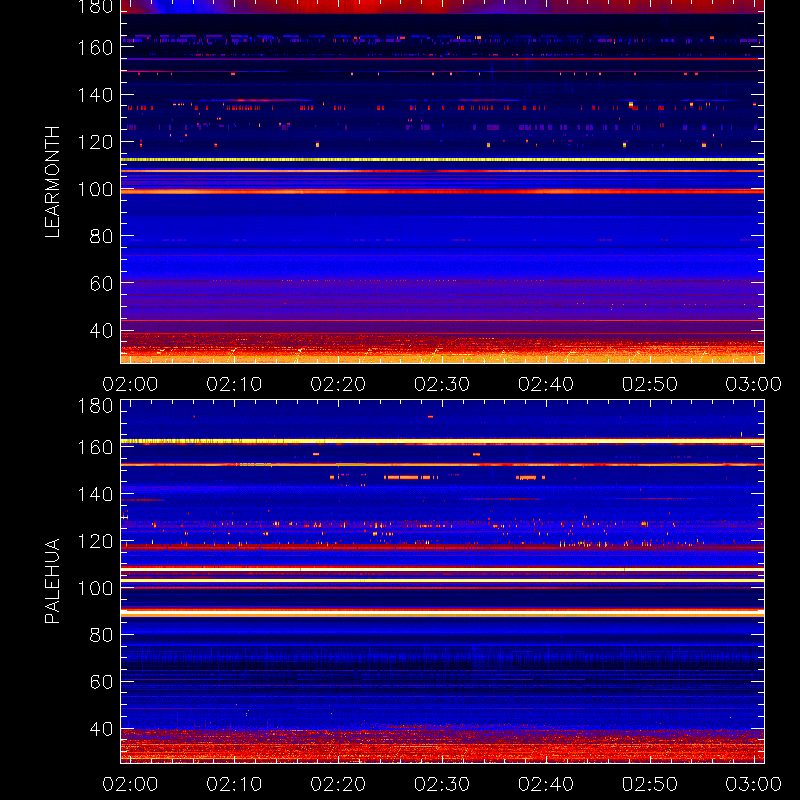Image resolution: width=800 pixels, height=800 pixels.
Task: Select the 100 tick label on Learmonth axis
Action: click(95, 190)
